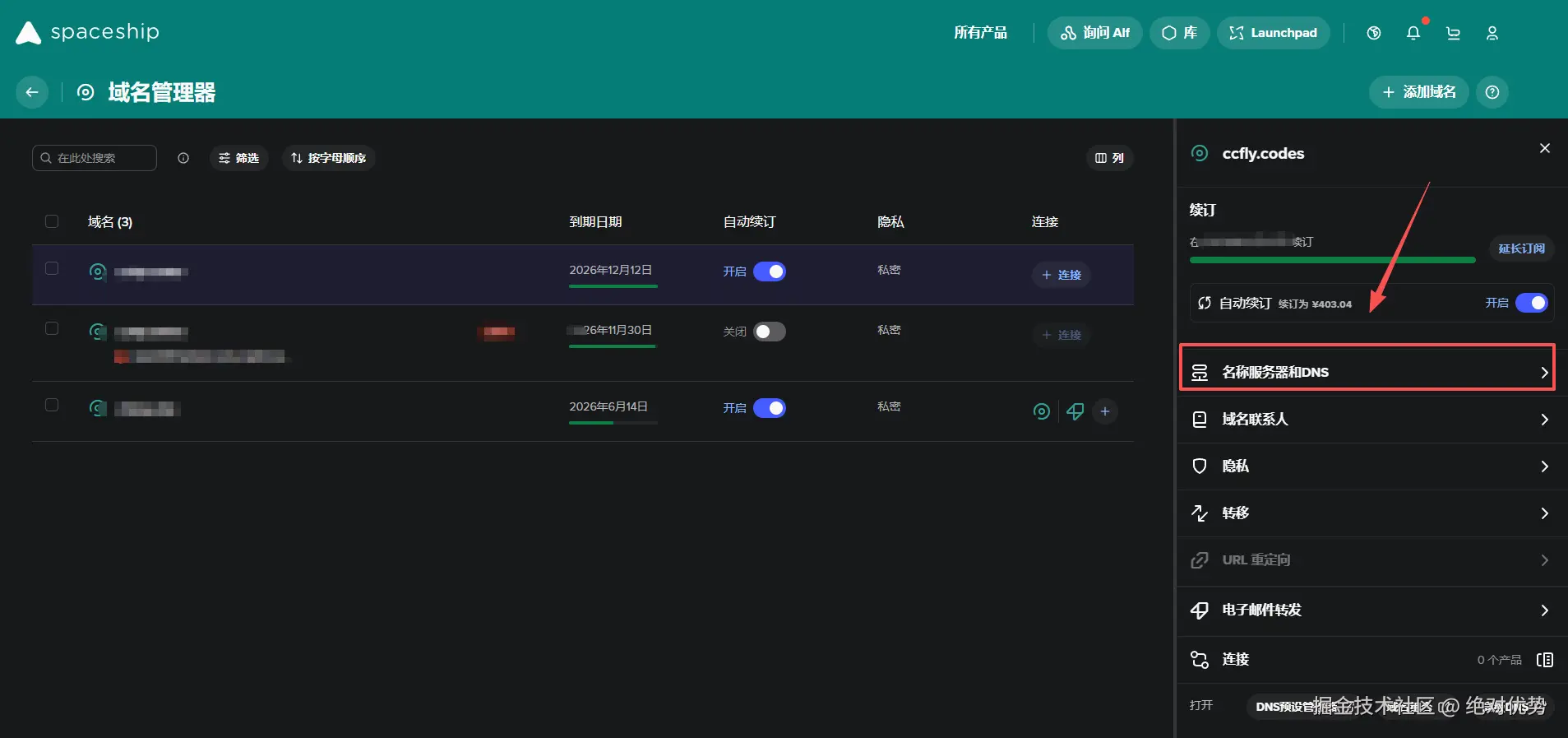
Task: Click the Spaceship logo
Action: (87, 32)
